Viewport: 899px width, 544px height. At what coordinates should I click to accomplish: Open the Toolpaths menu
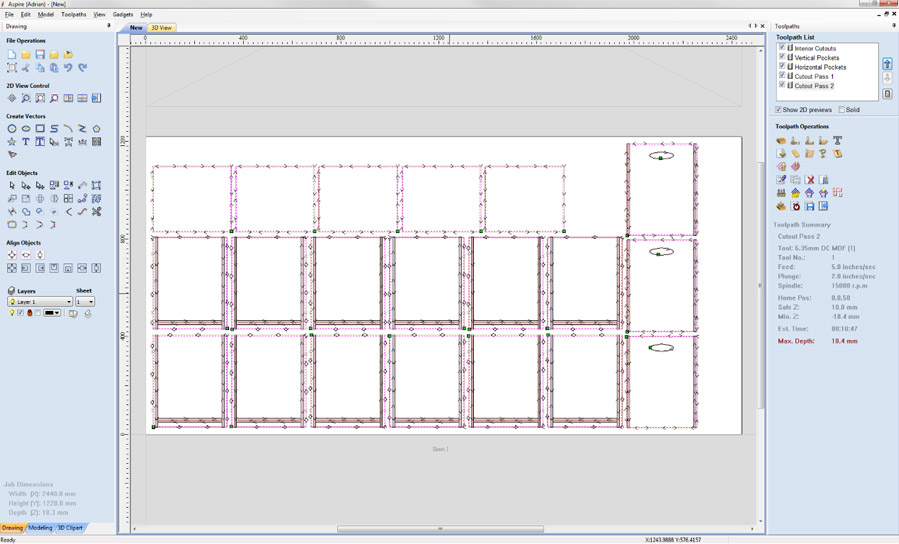73,14
